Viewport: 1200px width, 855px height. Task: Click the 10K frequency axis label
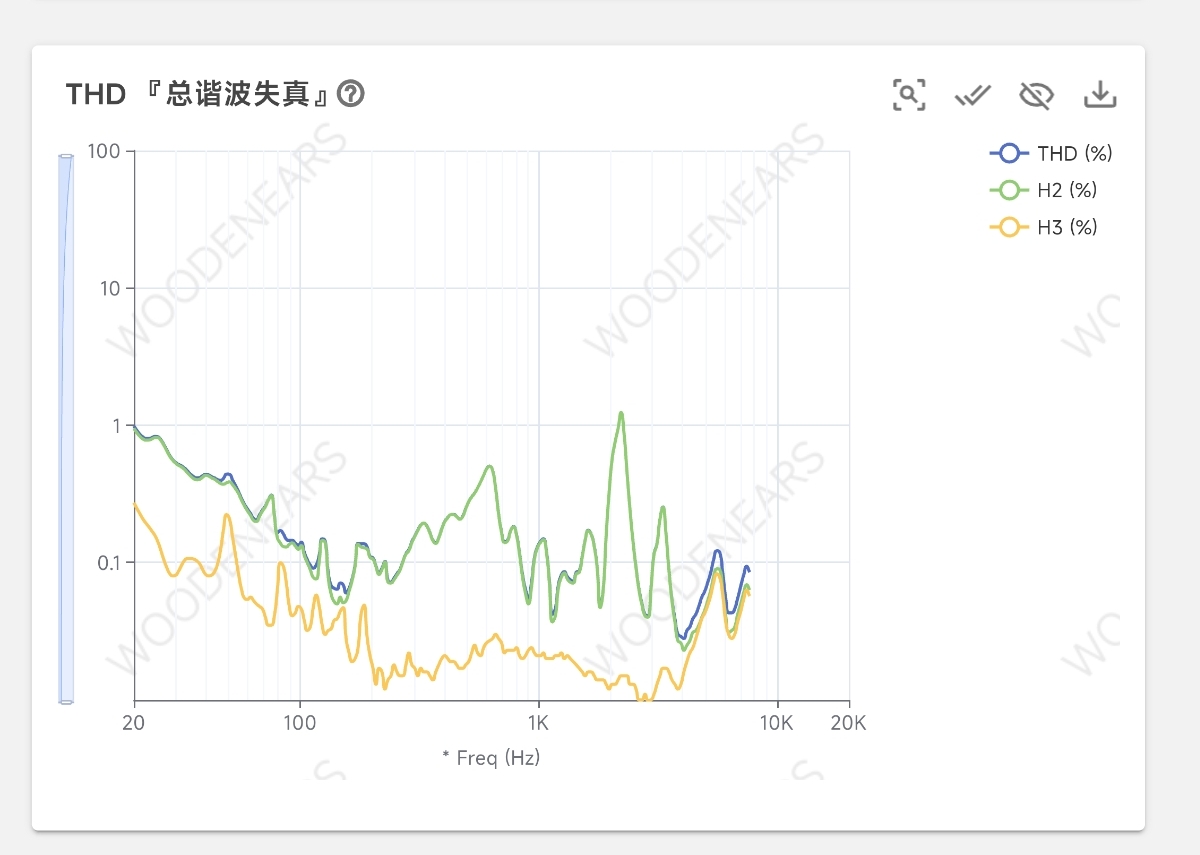click(776, 723)
